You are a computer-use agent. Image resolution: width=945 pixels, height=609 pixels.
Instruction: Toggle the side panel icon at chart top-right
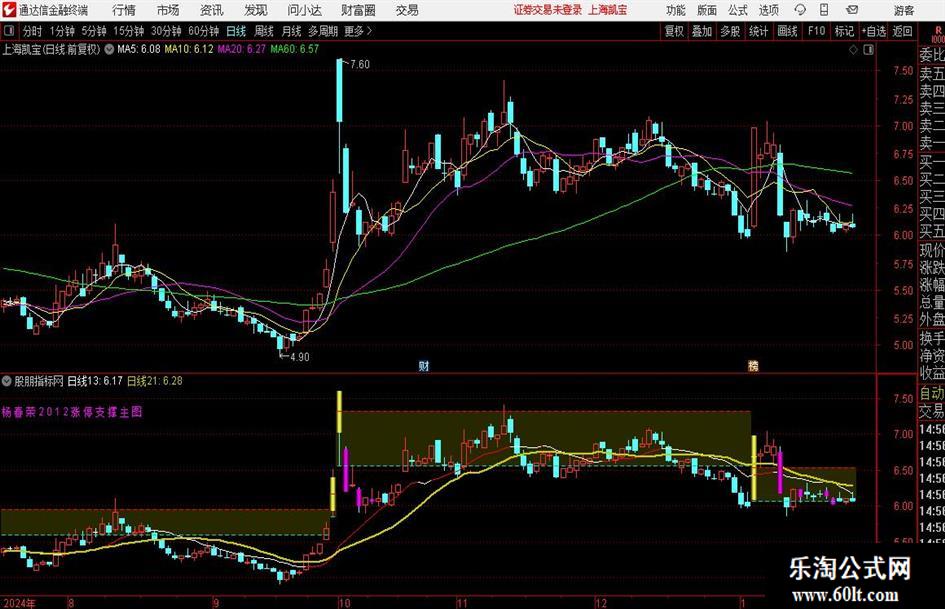(x=868, y=50)
